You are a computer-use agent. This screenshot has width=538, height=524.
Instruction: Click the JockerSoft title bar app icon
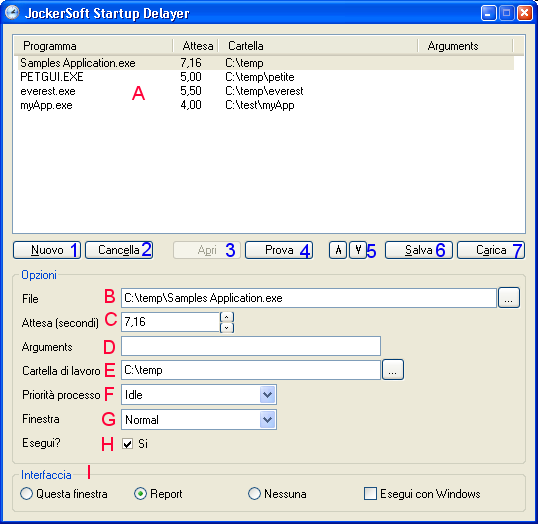tap(12, 13)
